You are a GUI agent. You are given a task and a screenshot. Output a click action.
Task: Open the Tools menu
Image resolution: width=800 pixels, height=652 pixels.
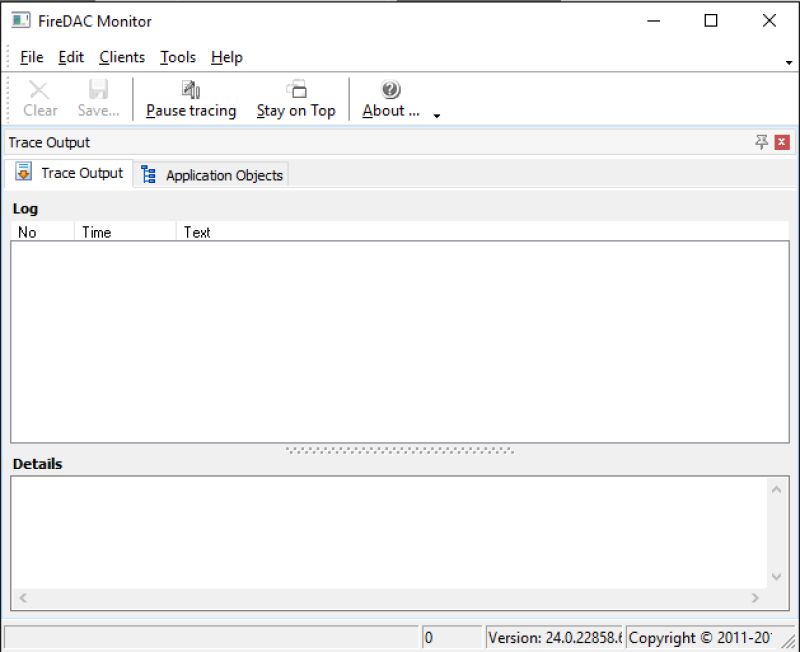pos(177,57)
